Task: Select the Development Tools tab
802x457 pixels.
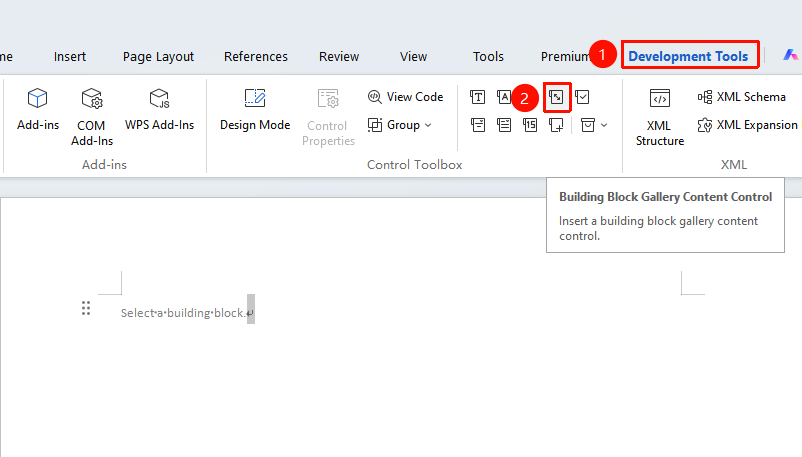Action: pos(688,56)
